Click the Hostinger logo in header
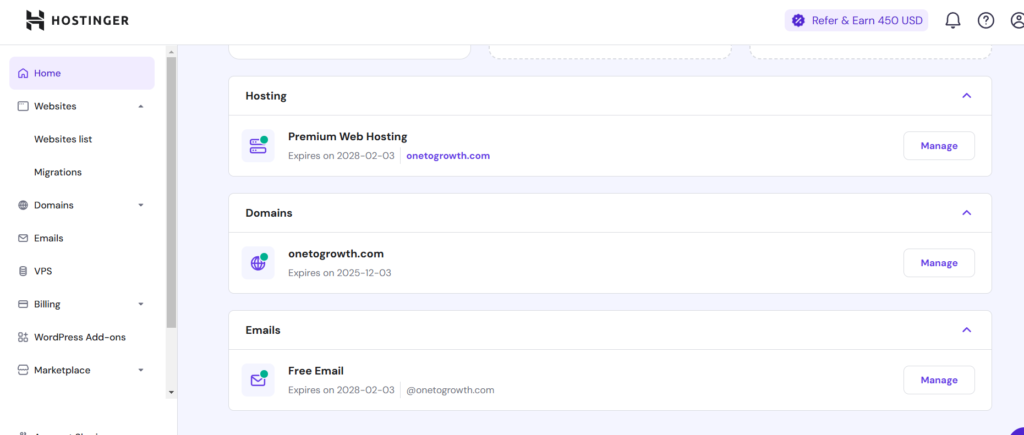 coord(77,20)
